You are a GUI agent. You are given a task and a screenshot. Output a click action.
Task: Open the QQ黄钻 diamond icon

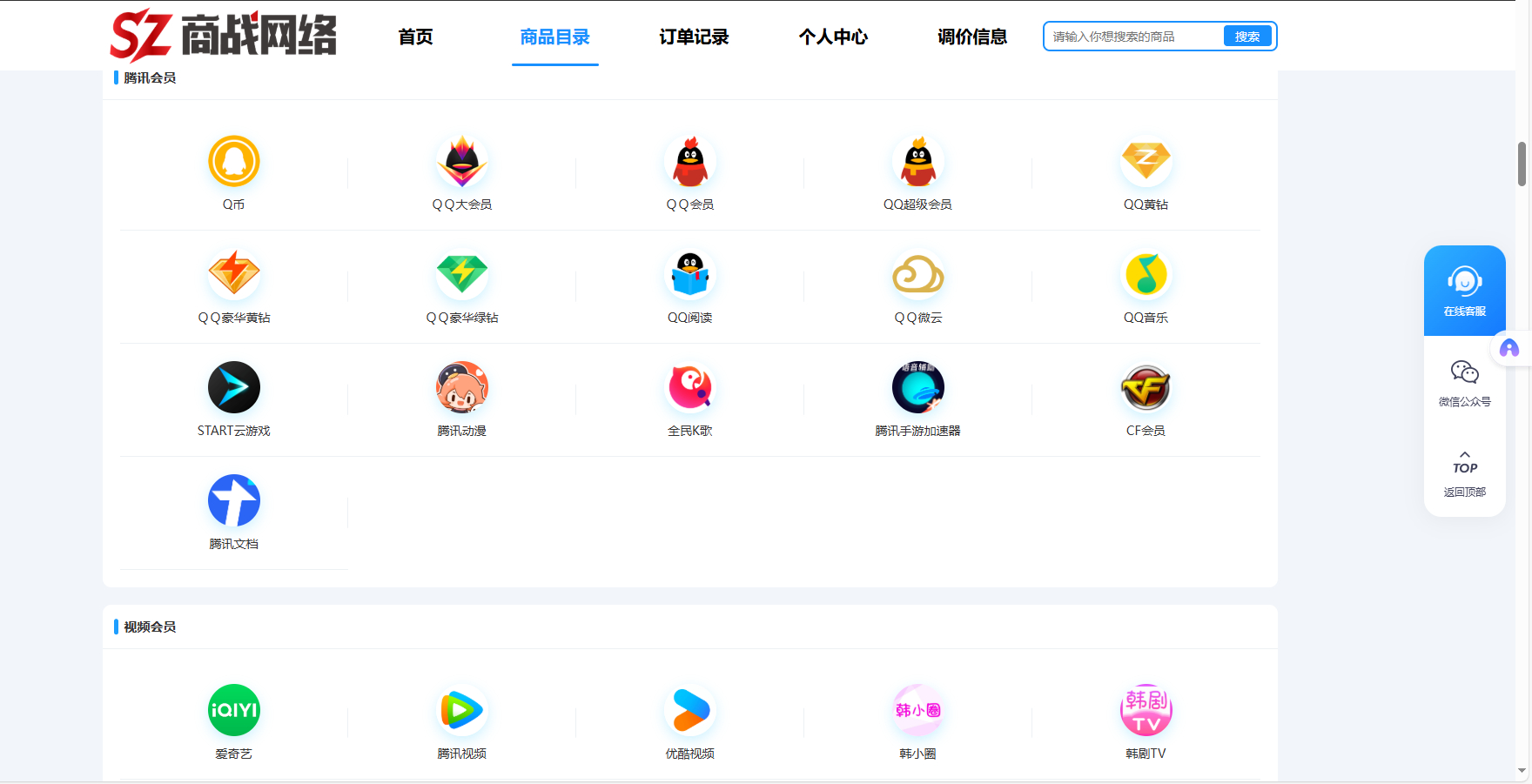(1146, 161)
